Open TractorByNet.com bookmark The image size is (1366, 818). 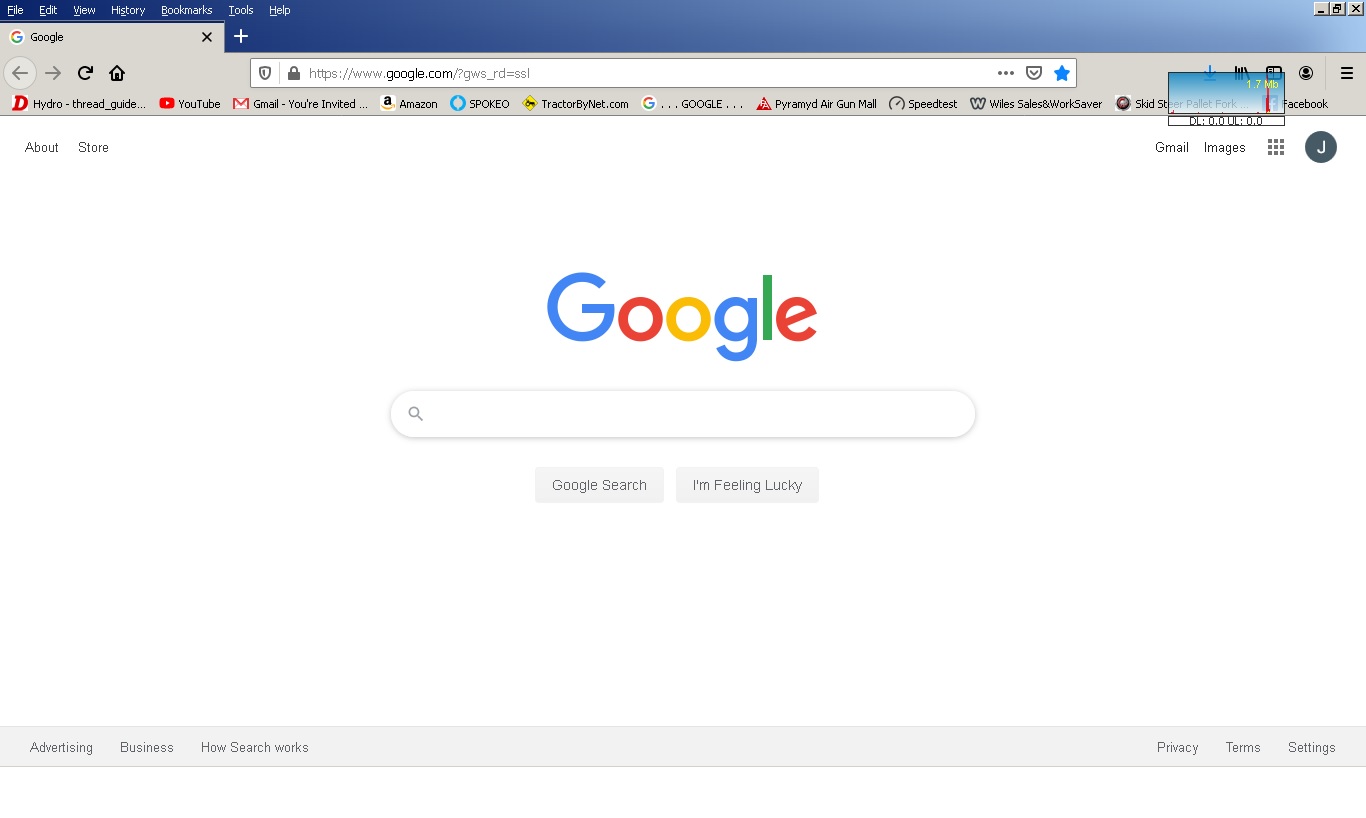575,103
